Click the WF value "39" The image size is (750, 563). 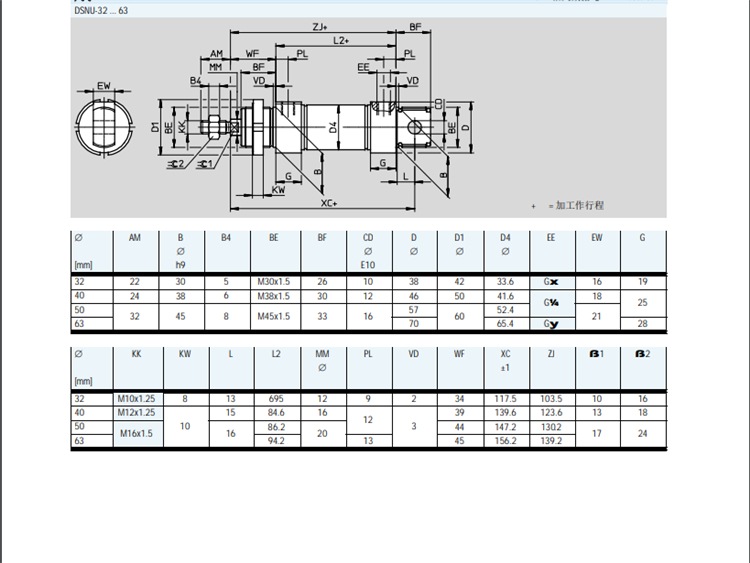(x=459, y=412)
